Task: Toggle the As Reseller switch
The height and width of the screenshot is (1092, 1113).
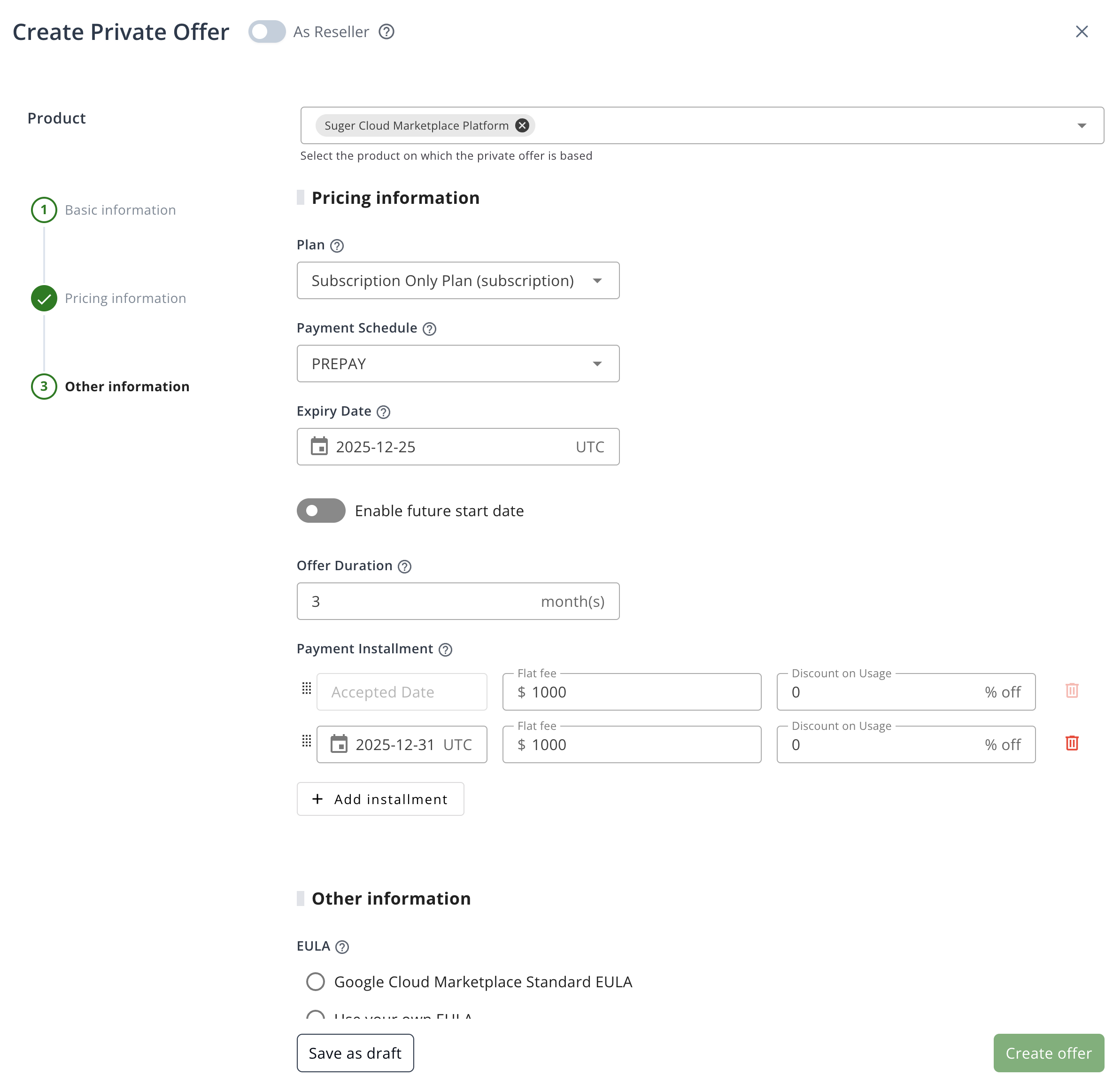Action: click(267, 32)
